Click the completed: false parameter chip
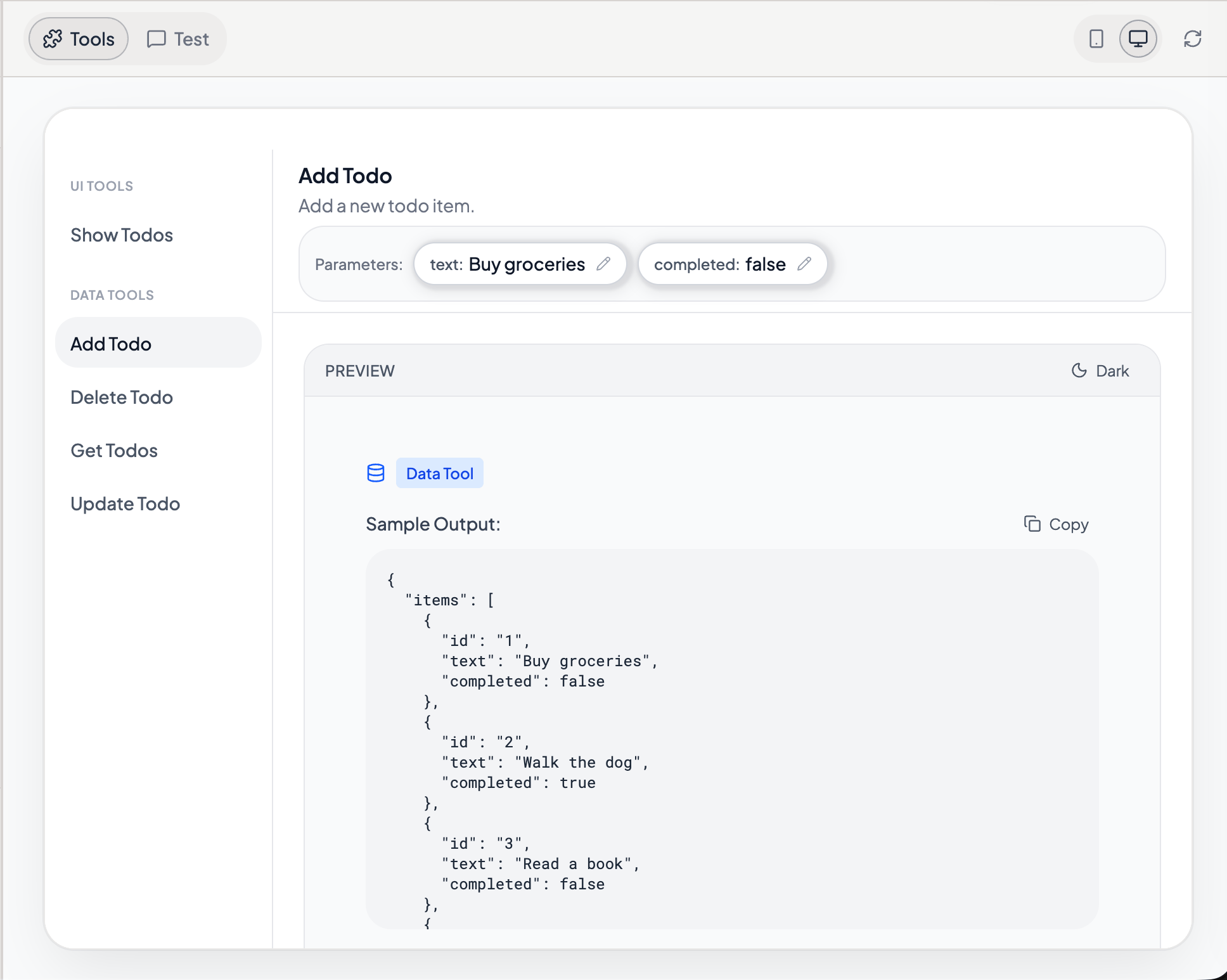This screenshot has width=1227, height=980. [733, 264]
